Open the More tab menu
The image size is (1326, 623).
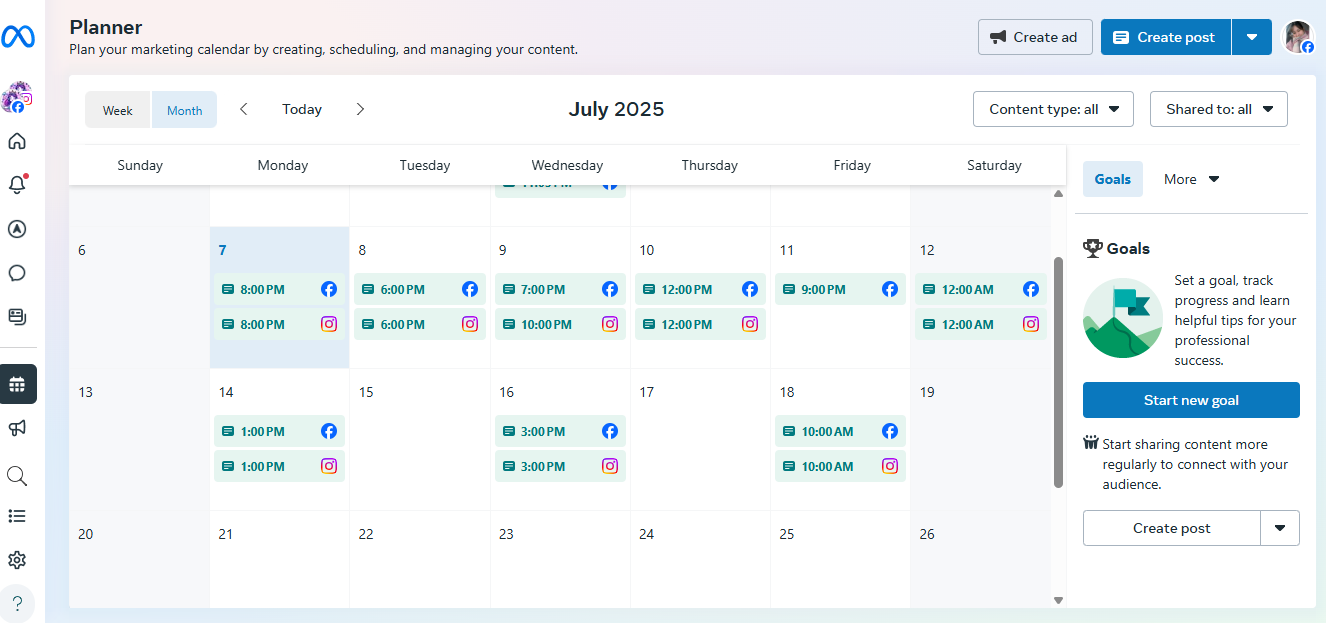1192,179
